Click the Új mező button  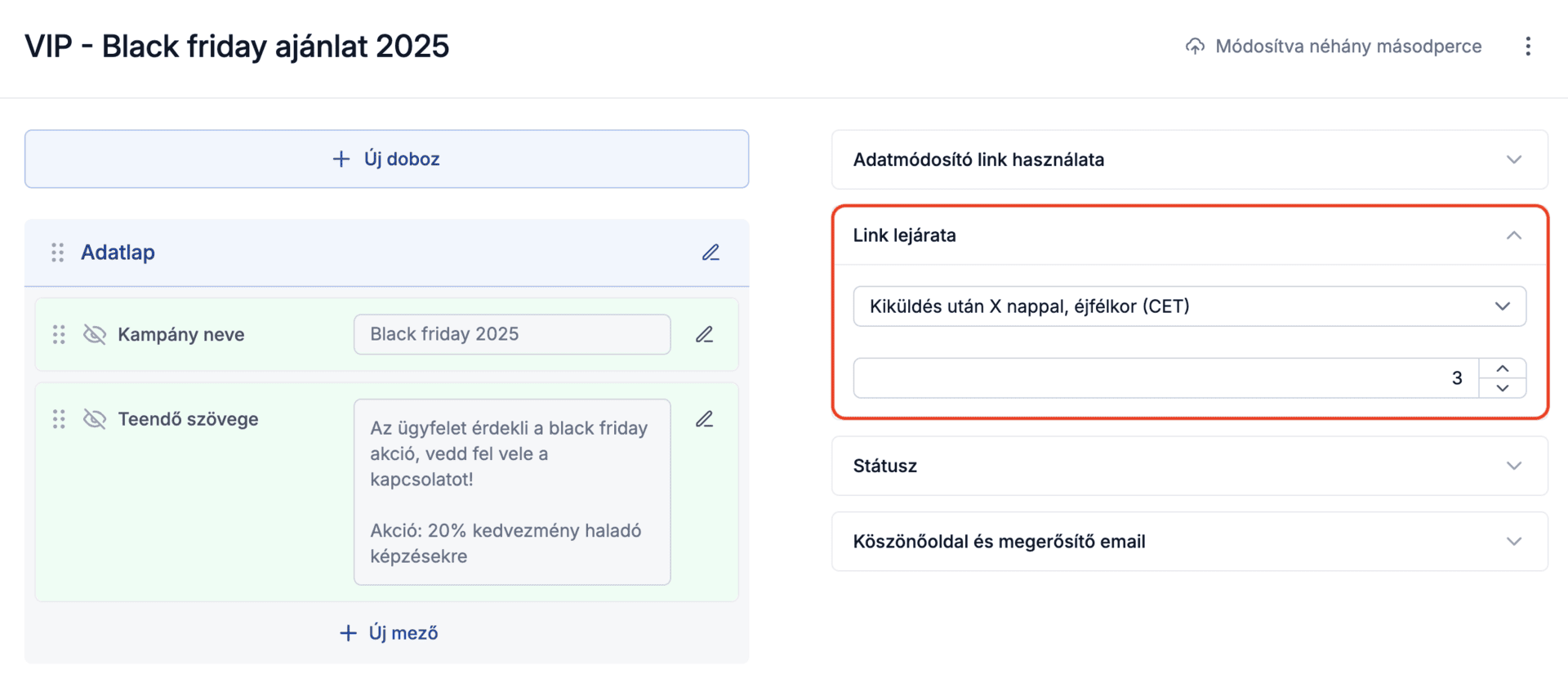click(388, 633)
